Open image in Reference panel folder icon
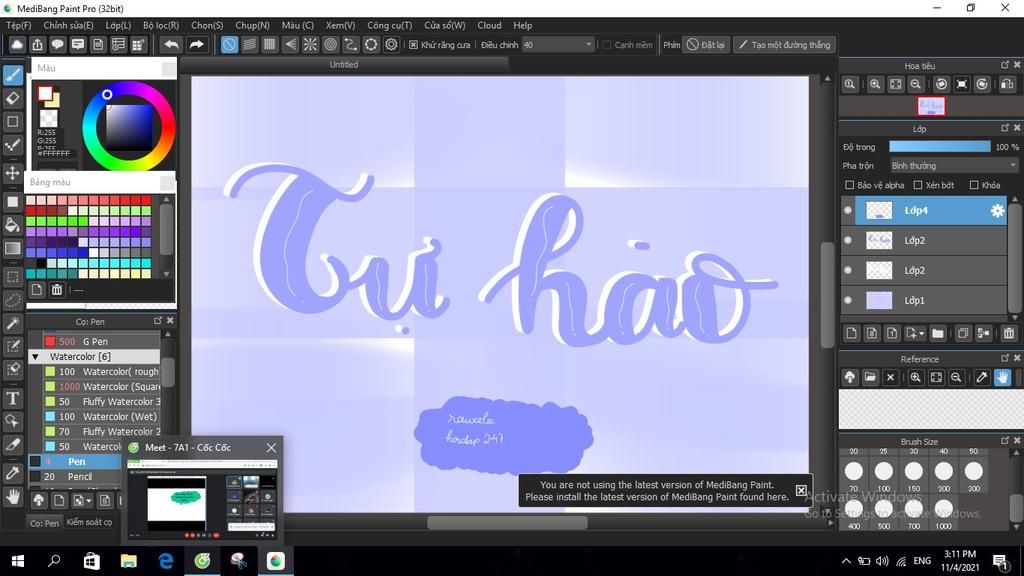 coord(870,377)
